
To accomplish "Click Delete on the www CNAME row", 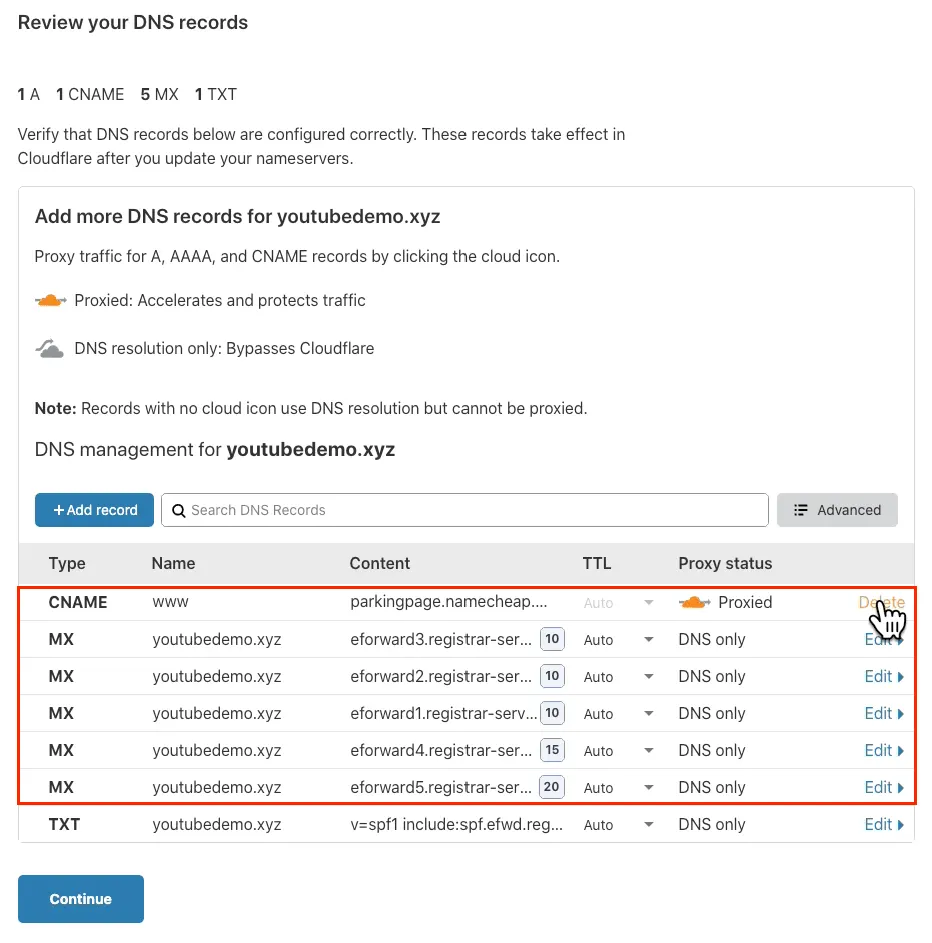I will 881,602.
